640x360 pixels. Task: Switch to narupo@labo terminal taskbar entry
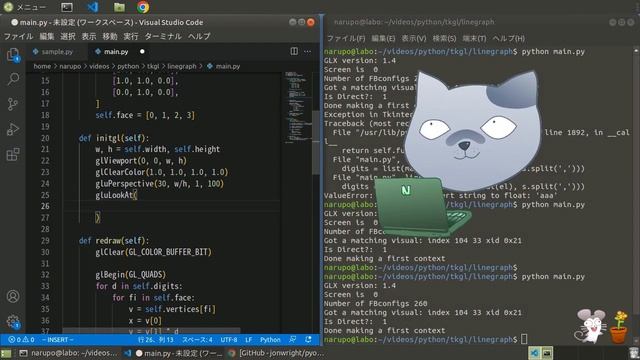coord(69,353)
